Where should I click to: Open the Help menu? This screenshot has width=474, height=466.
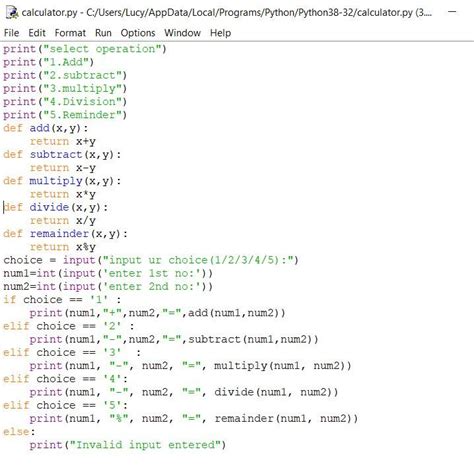220,33
